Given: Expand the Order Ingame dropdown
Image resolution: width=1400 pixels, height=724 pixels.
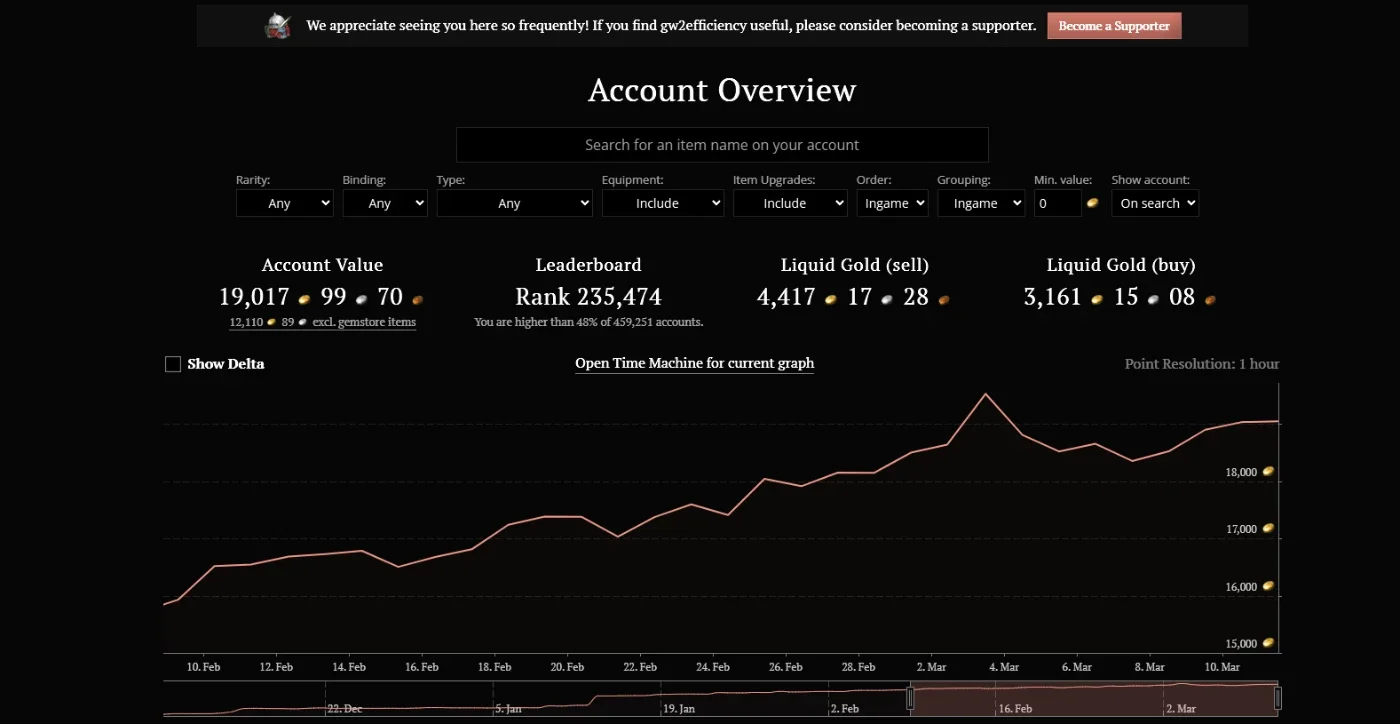Looking at the screenshot, I should 892,203.
